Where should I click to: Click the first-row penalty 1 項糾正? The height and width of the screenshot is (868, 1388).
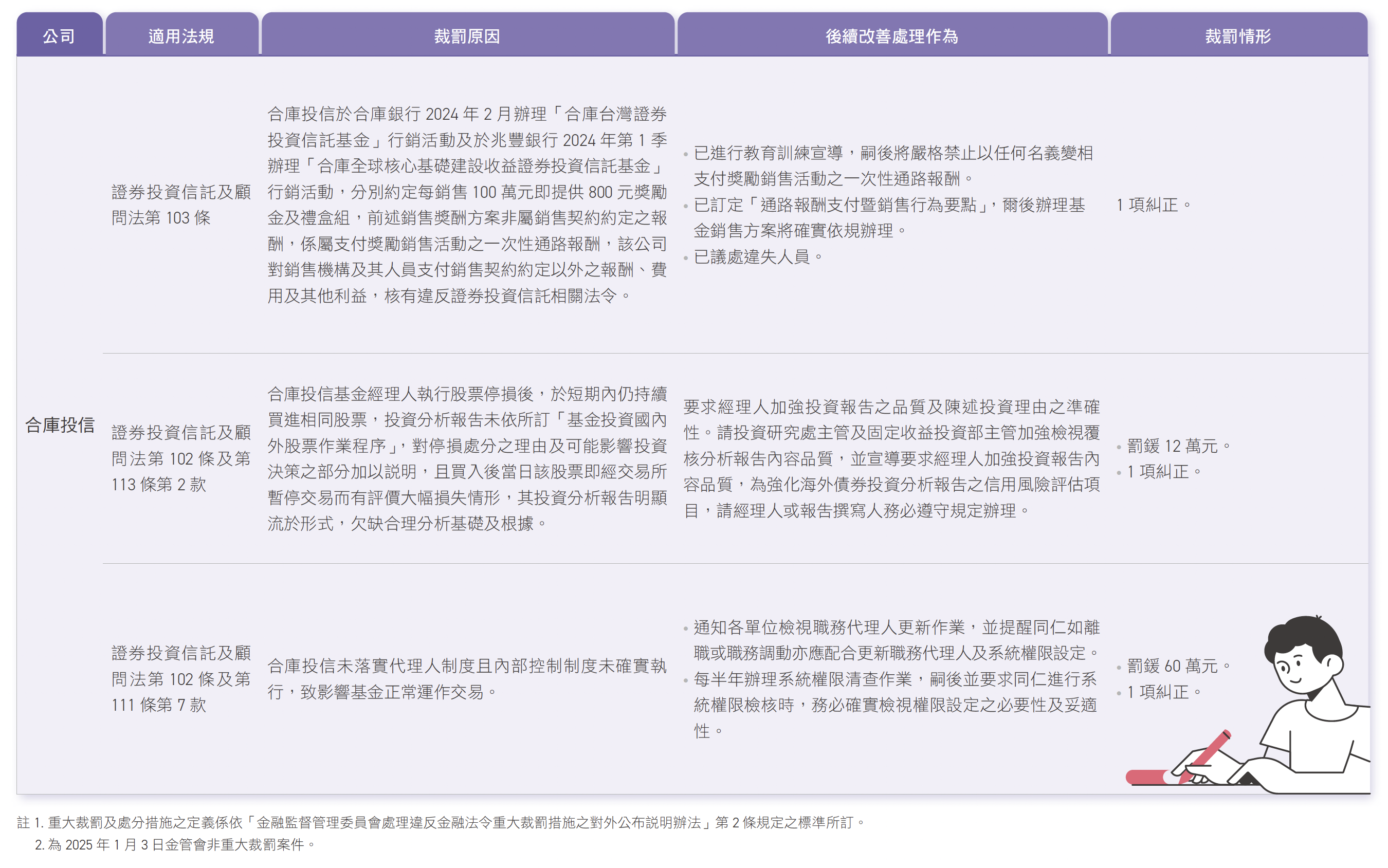pos(1154,205)
